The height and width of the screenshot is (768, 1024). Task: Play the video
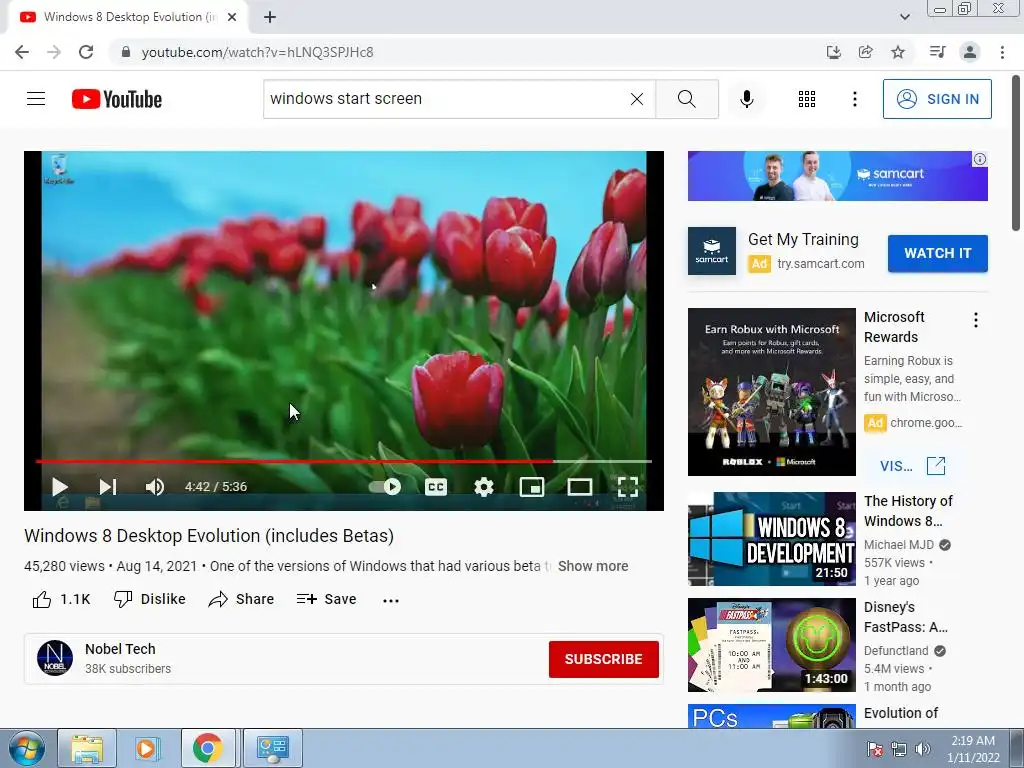pyautogui.click(x=59, y=487)
